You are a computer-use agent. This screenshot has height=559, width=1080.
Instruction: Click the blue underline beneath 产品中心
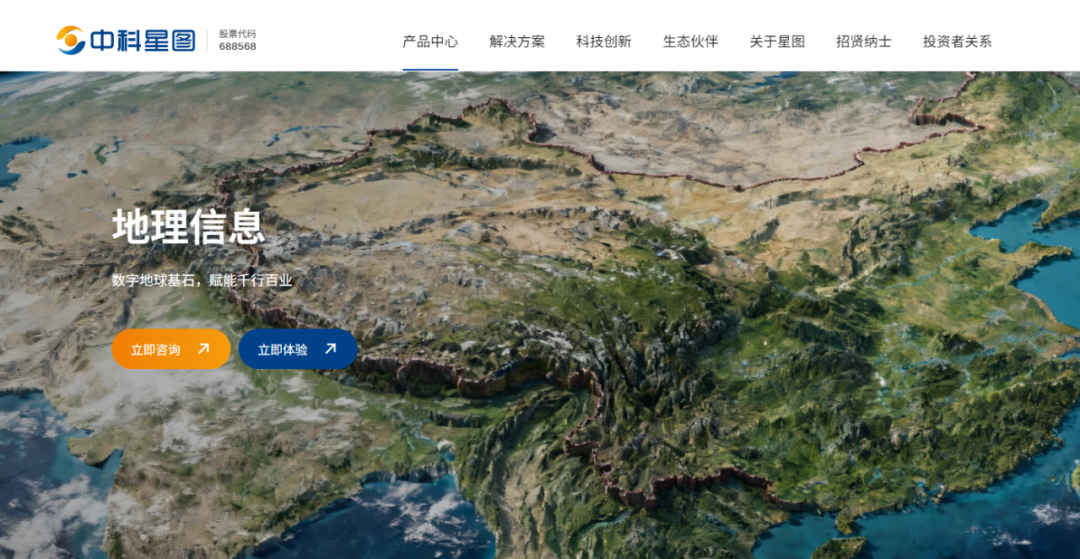[x=430, y=70]
